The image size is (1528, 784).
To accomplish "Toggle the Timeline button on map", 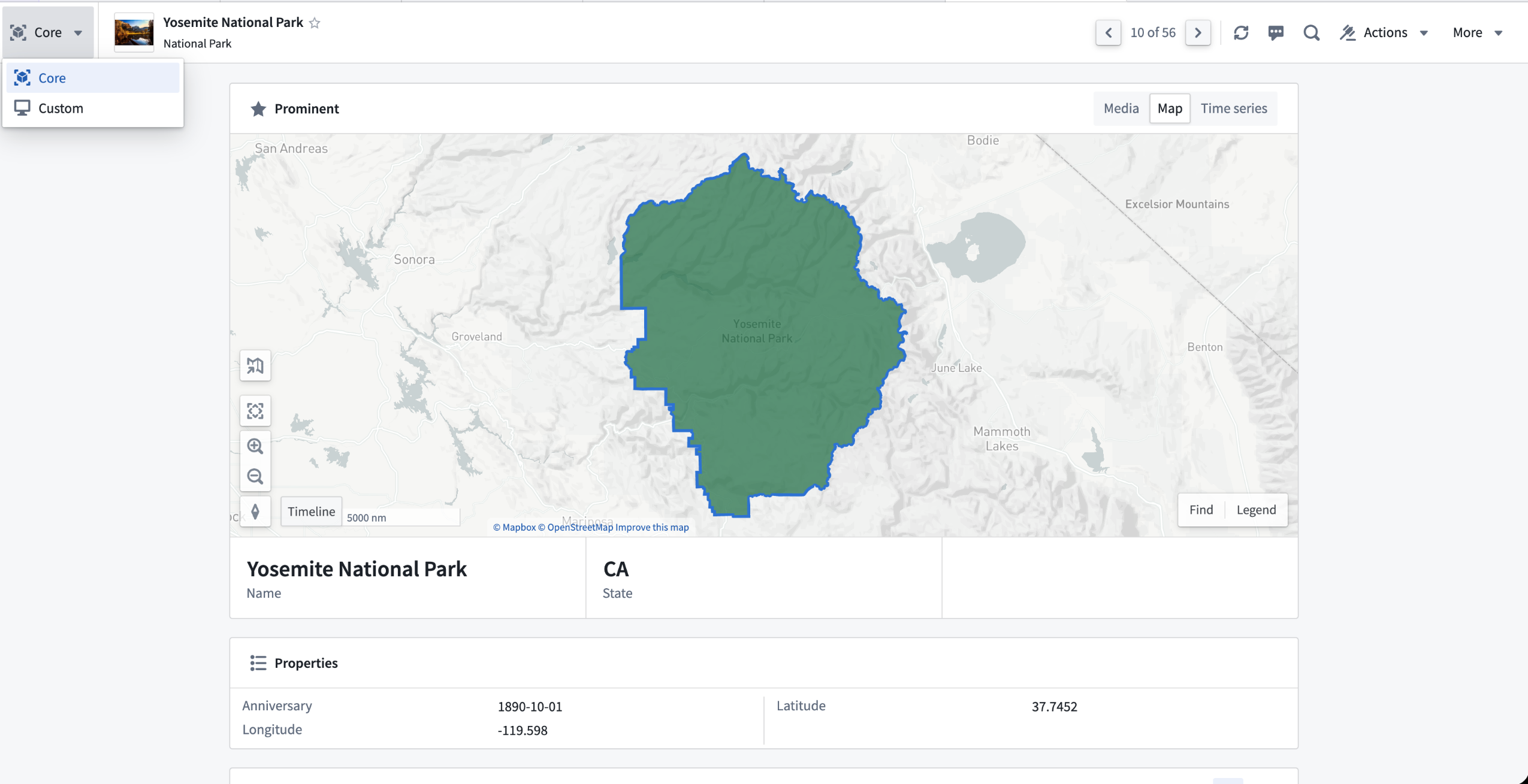I will click(311, 511).
